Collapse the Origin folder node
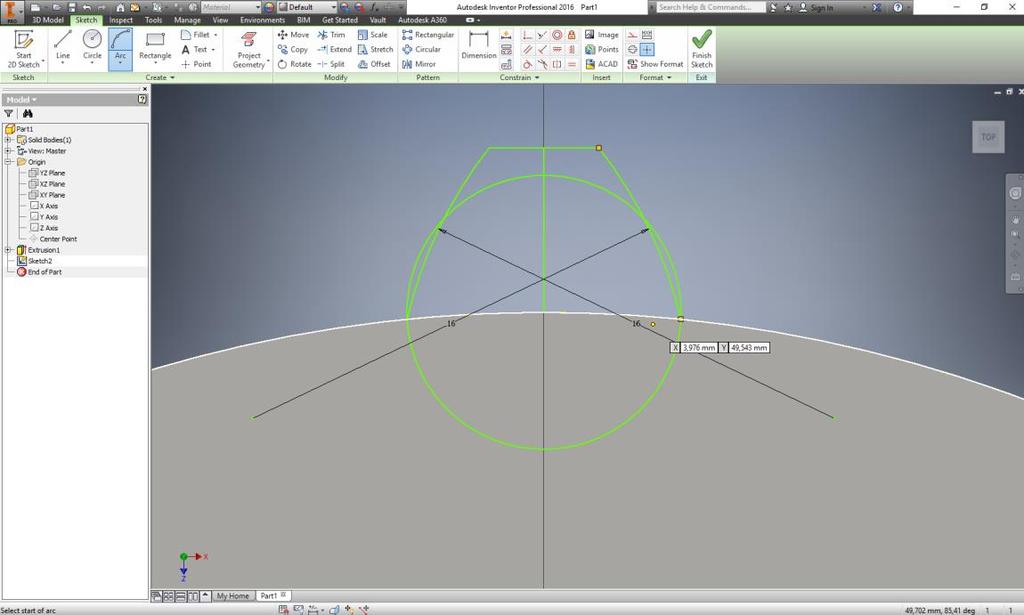The image size is (1024, 615). pos(8,162)
